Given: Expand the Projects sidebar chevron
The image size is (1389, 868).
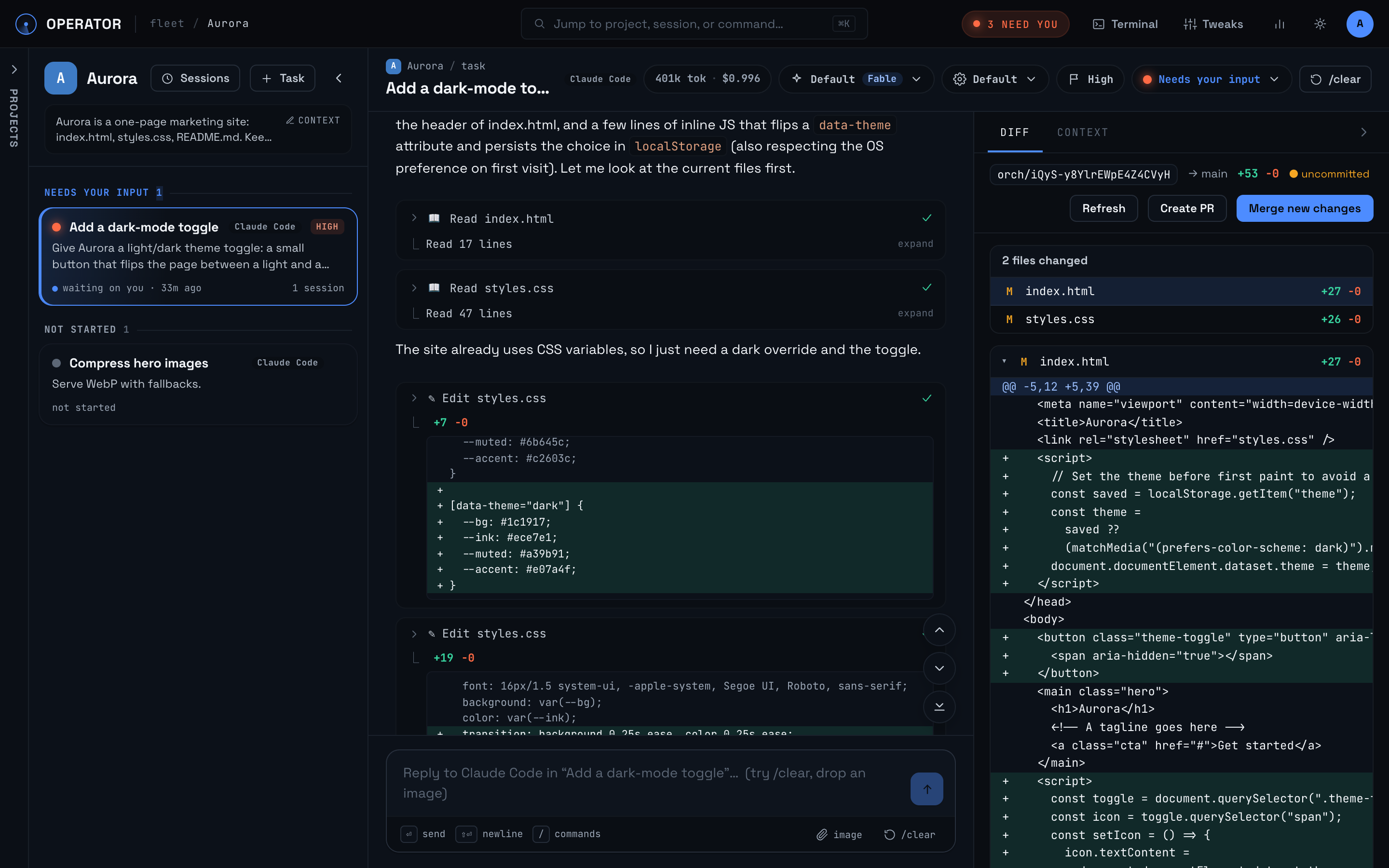Looking at the screenshot, I should 14,69.
